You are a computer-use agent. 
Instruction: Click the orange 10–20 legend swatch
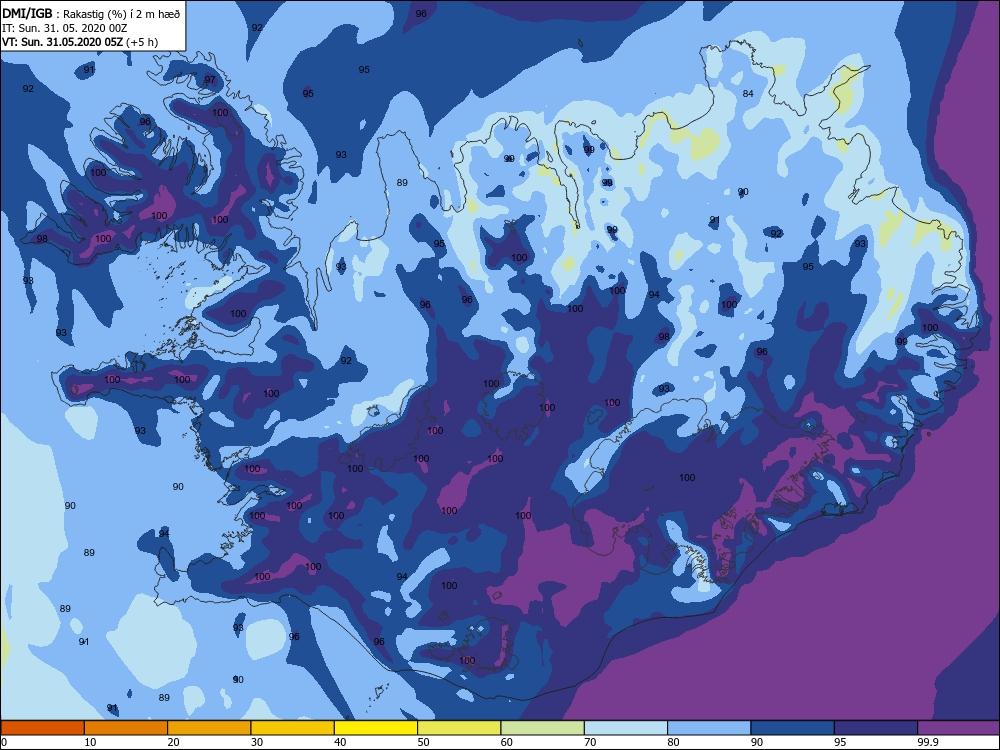point(126,728)
